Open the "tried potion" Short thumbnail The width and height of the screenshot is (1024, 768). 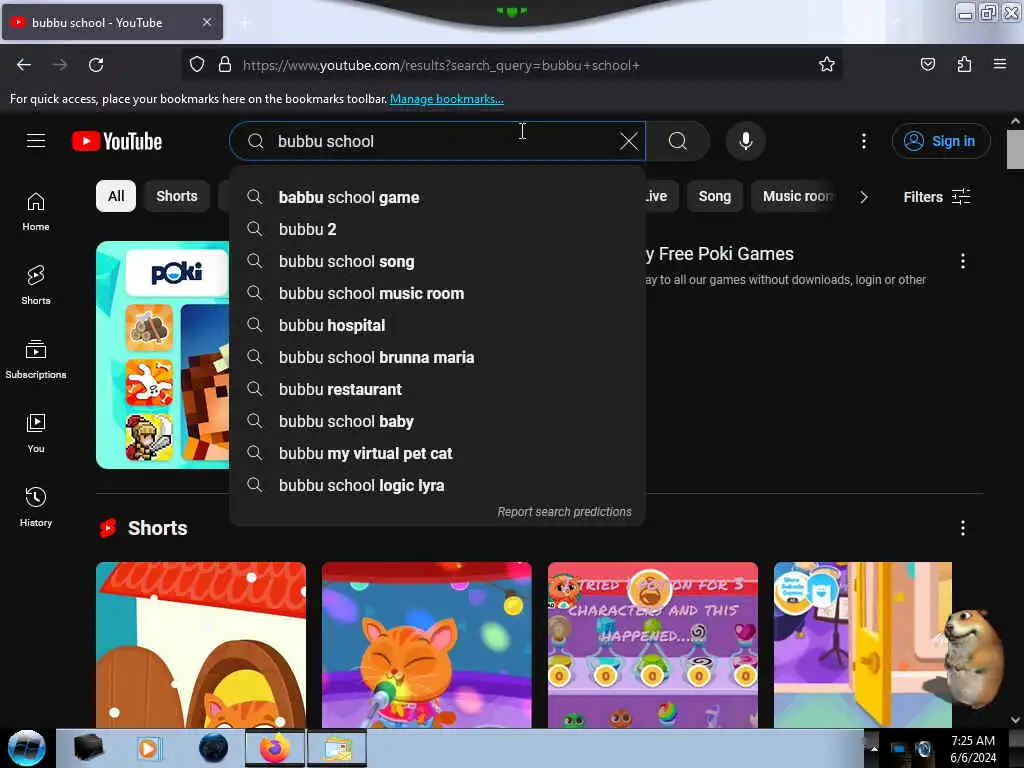click(652, 645)
